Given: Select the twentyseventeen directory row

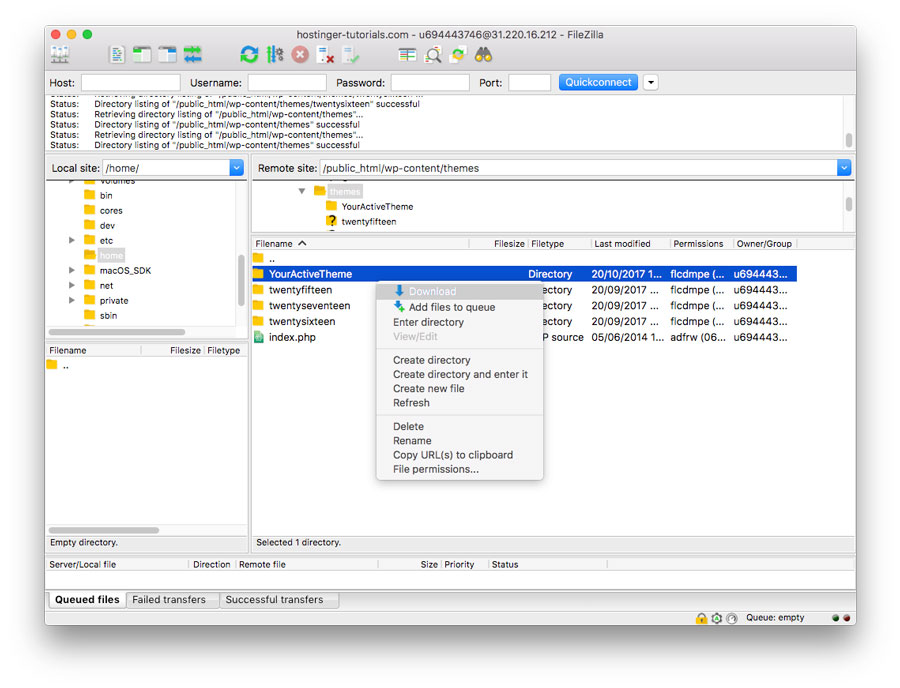Looking at the screenshot, I should click(524, 306).
